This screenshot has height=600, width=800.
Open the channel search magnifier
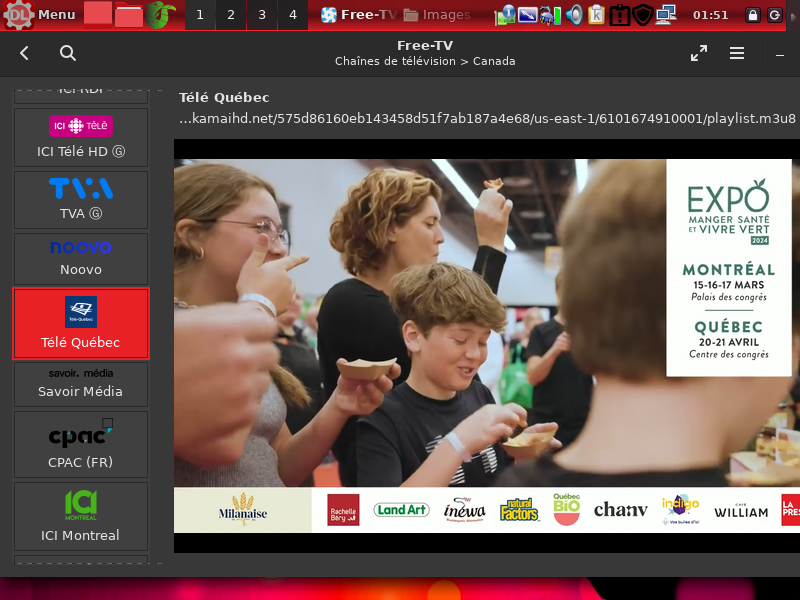pyautogui.click(x=67, y=54)
